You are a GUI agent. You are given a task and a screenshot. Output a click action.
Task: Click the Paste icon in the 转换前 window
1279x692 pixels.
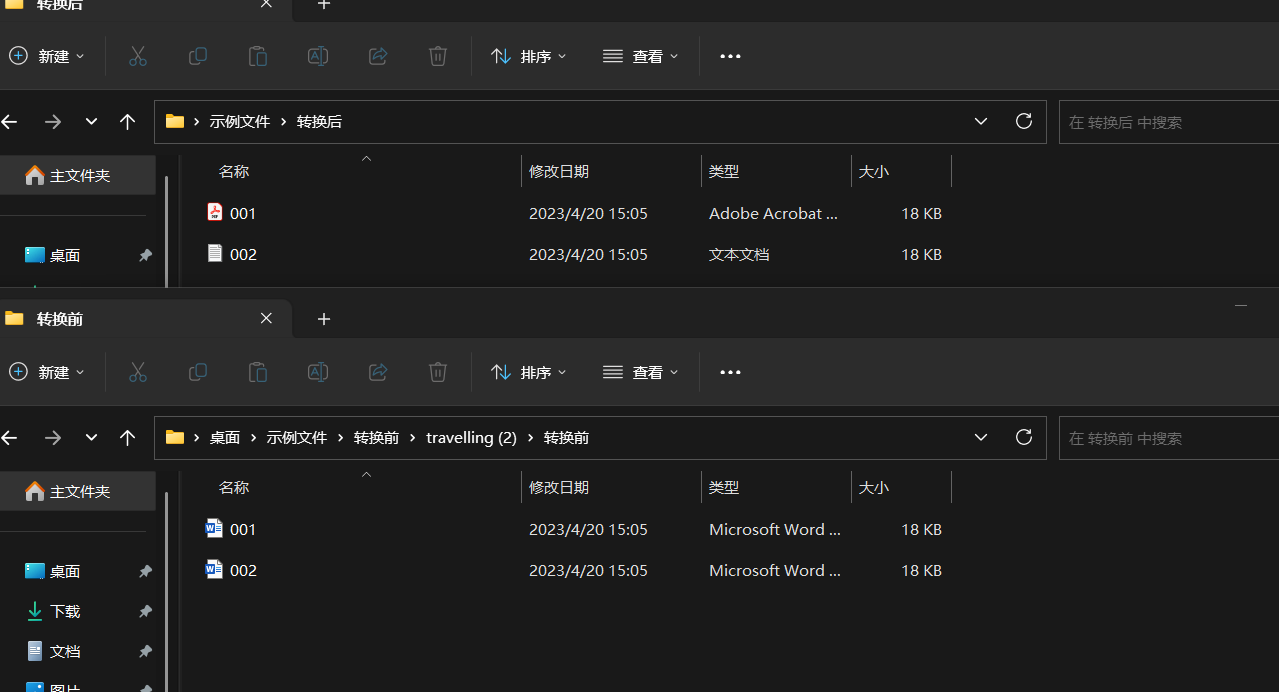click(x=257, y=372)
